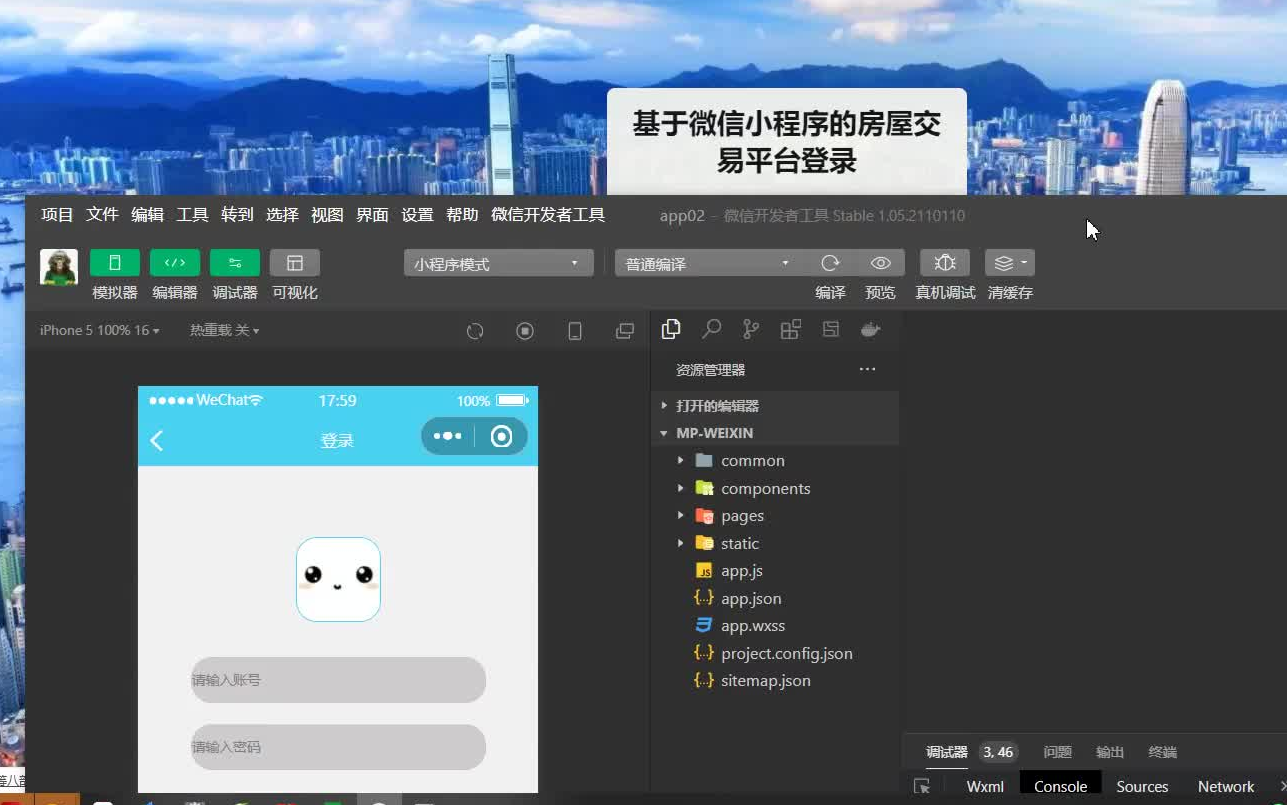Open the 普通编译 compile scene dropdown
This screenshot has height=805, width=1287.
coord(706,263)
